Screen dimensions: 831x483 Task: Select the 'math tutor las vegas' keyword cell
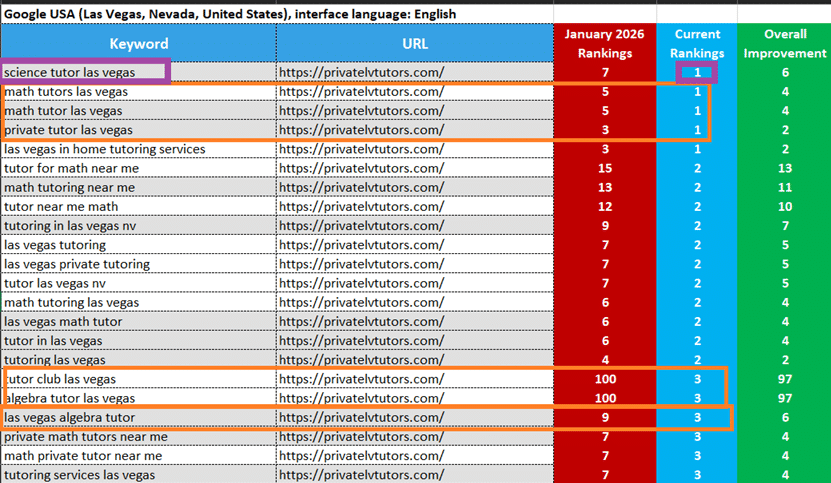pos(138,110)
